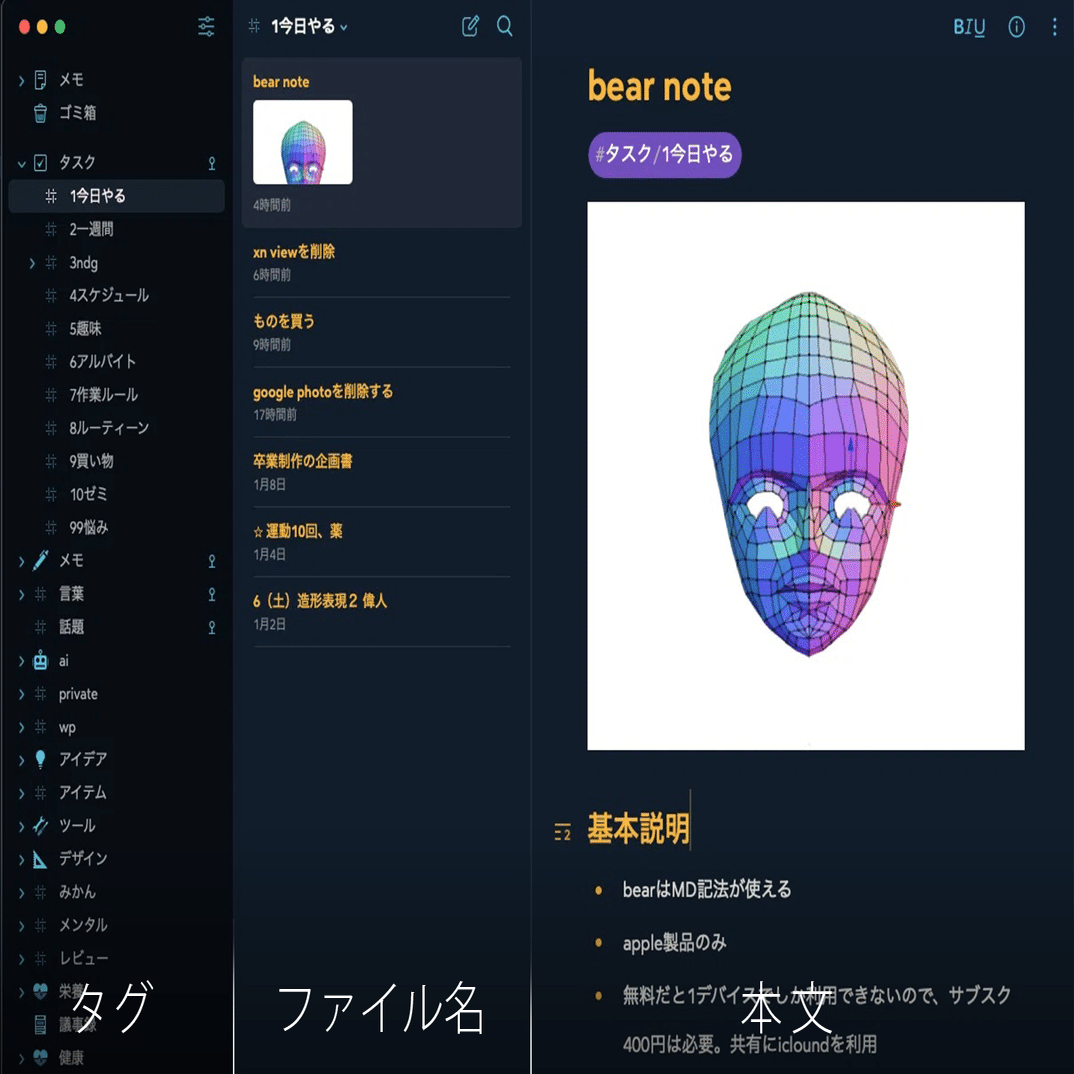
Task: Expand the wp tag chevron
Action: 21,727
